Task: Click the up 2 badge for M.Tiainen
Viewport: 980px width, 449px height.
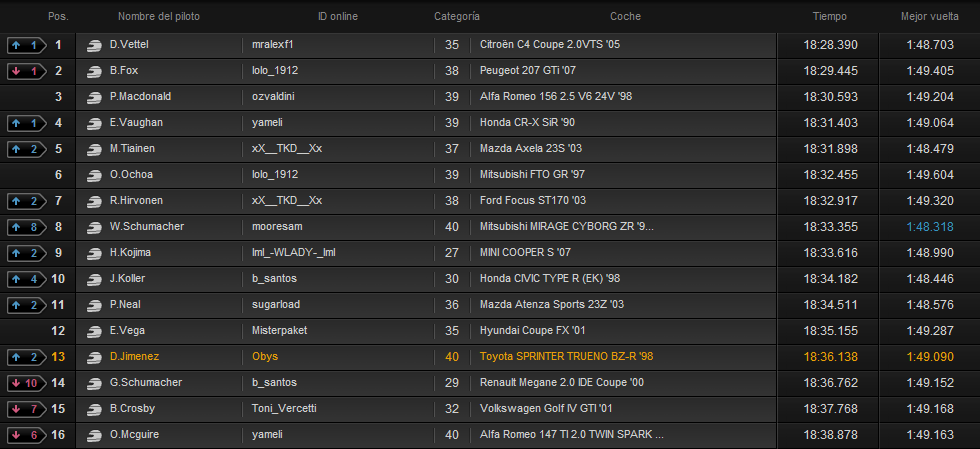Action: point(27,149)
